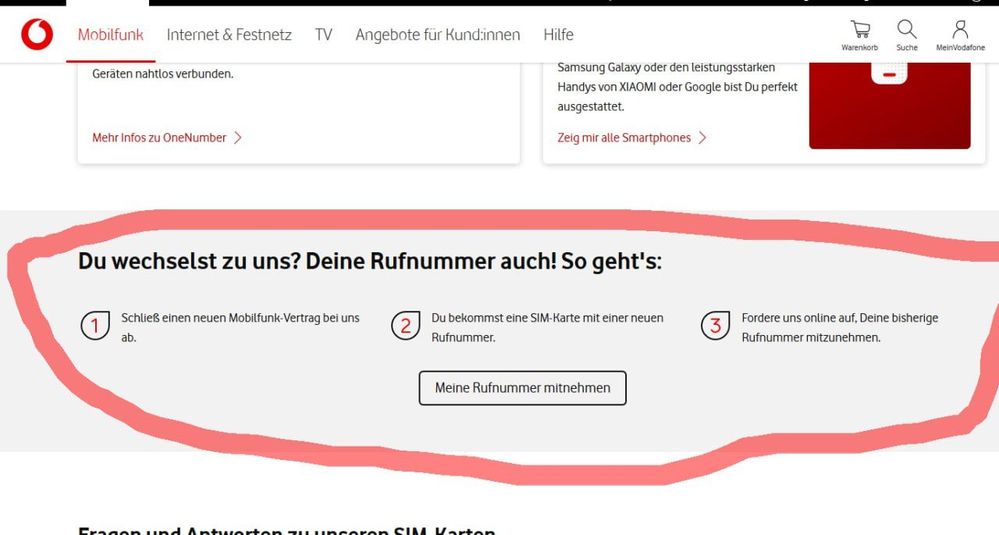
Task: Click the step 2 number icon
Action: click(x=405, y=325)
